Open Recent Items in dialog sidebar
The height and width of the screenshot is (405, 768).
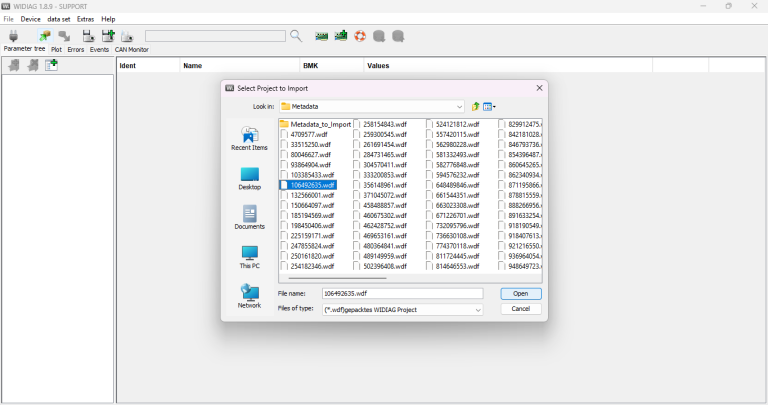pyautogui.click(x=249, y=139)
